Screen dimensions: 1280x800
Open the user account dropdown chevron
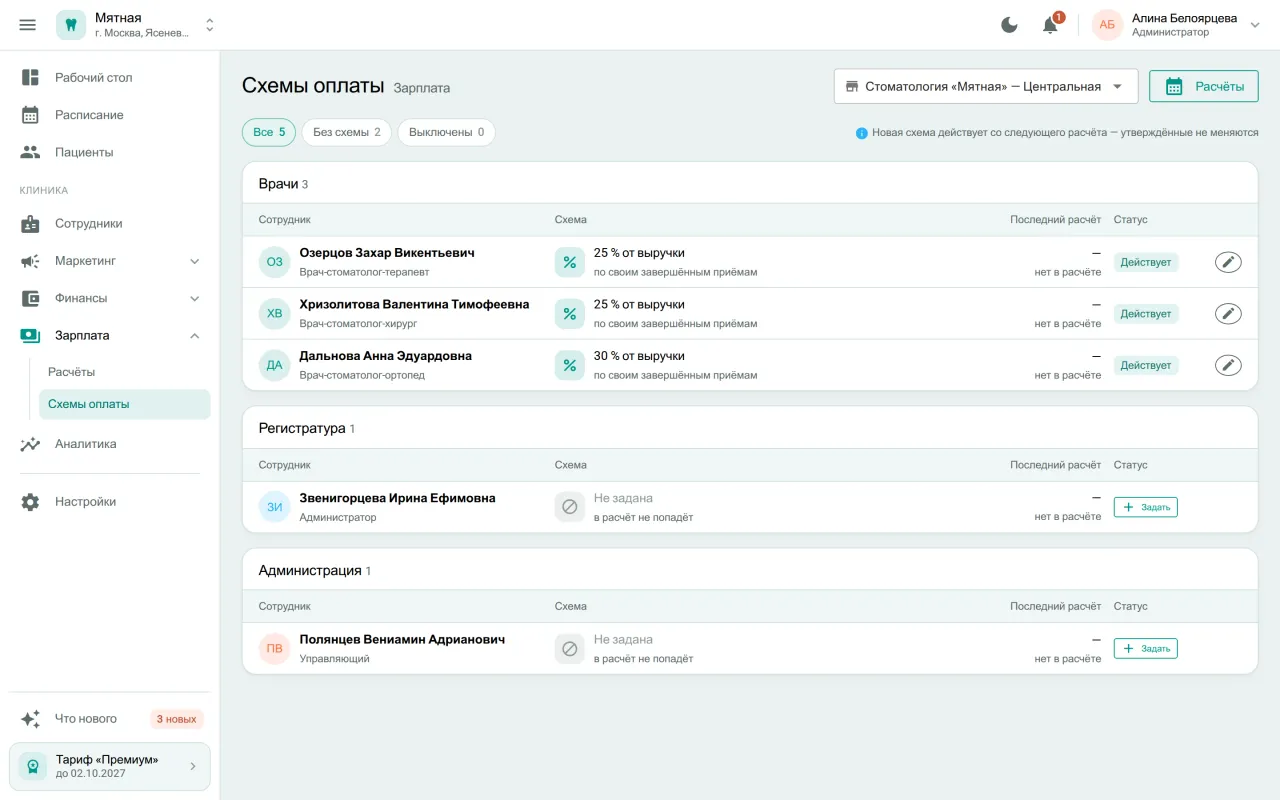click(1256, 25)
